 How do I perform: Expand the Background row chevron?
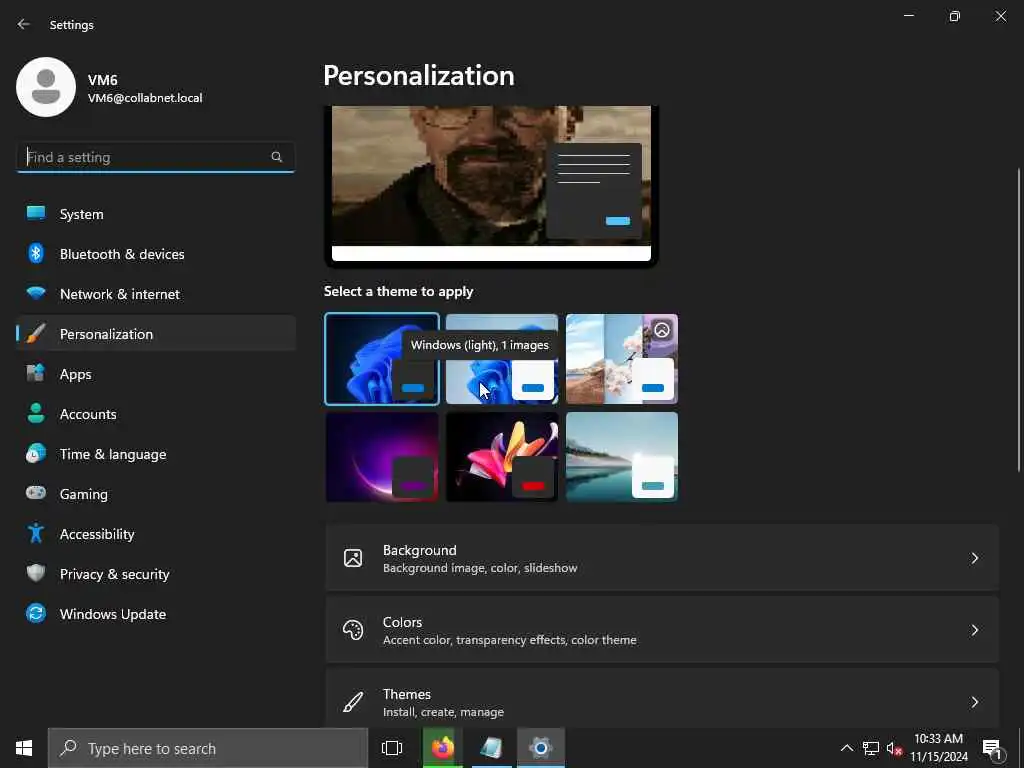click(x=974, y=558)
